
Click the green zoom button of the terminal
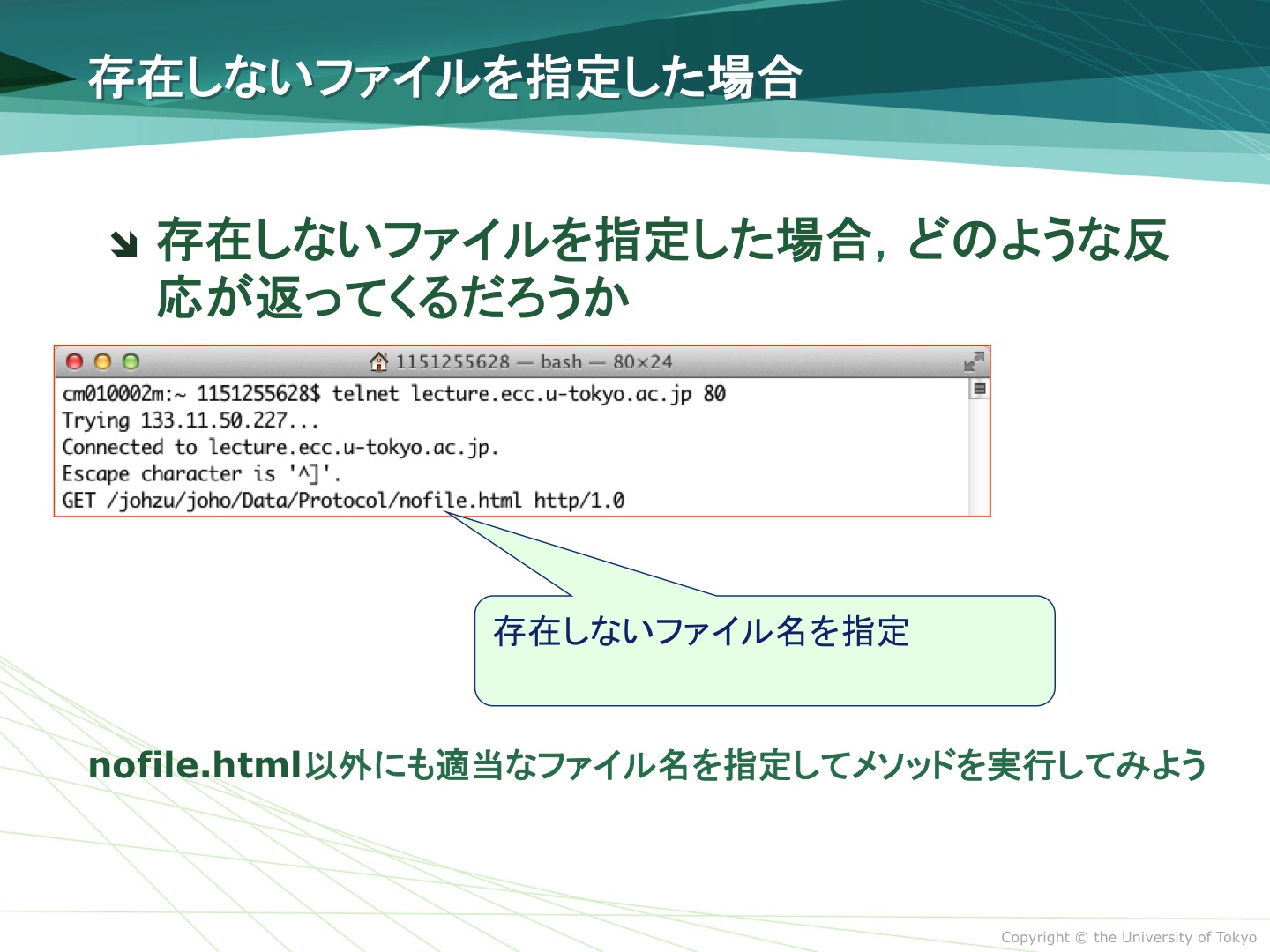tap(131, 361)
